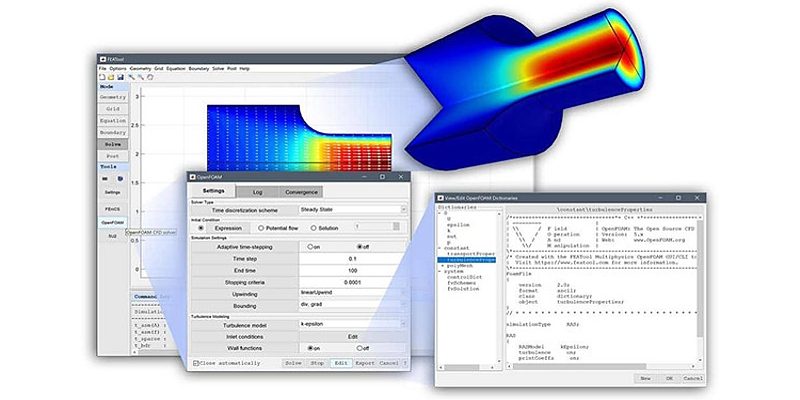Click the blue sphere Tools icon
Image resolution: width=800 pixels, height=400 pixels.
pos(120,179)
